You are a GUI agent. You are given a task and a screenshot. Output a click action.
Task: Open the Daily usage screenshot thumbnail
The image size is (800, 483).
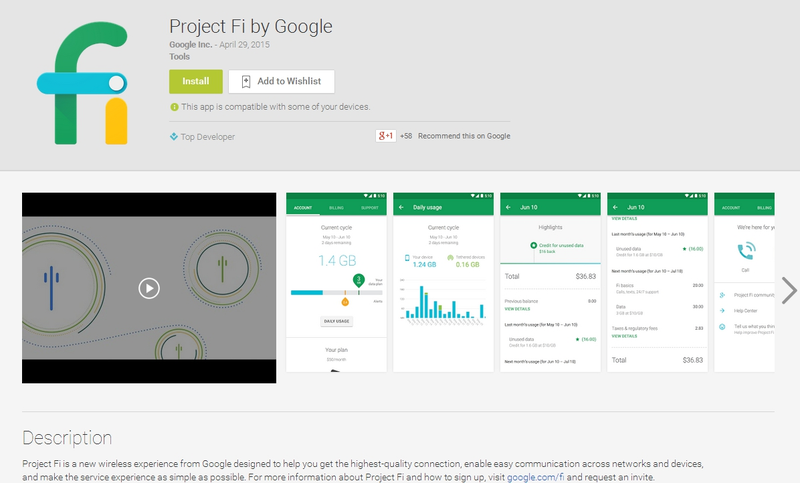pos(443,282)
